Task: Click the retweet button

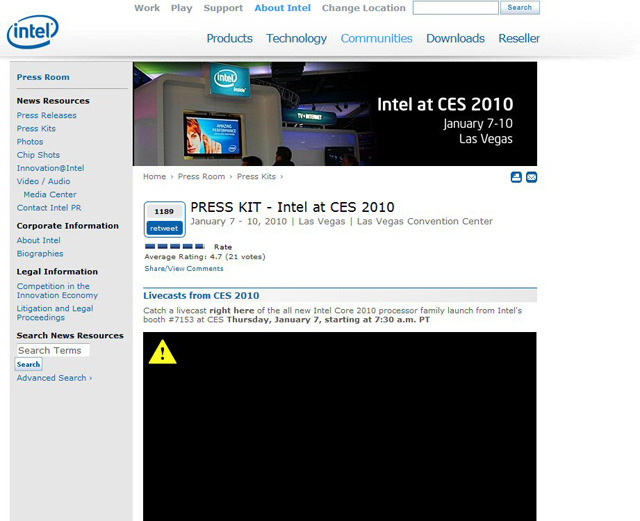Action: tap(164, 228)
